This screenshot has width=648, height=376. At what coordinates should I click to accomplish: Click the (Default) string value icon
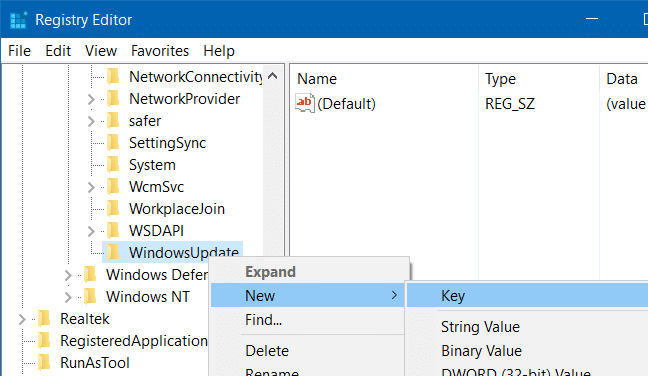point(305,103)
